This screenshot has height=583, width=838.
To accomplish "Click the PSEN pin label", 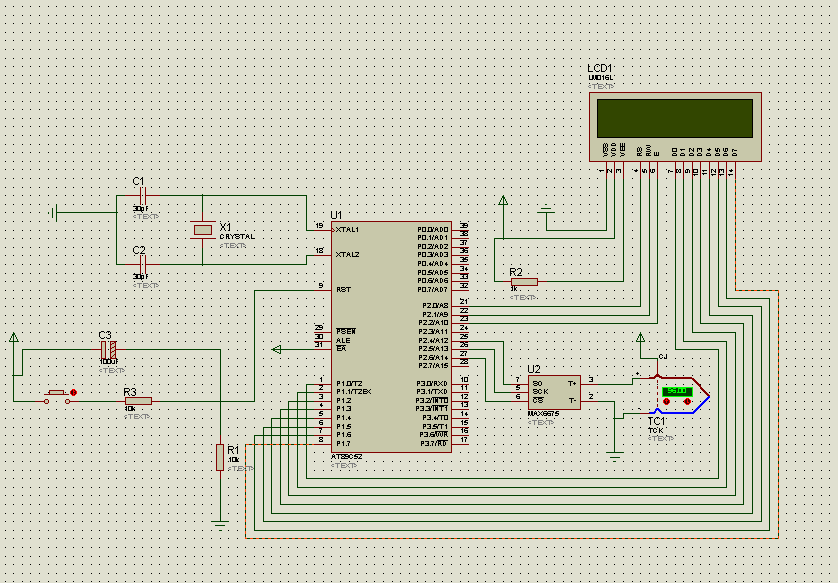I will (346, 332).
